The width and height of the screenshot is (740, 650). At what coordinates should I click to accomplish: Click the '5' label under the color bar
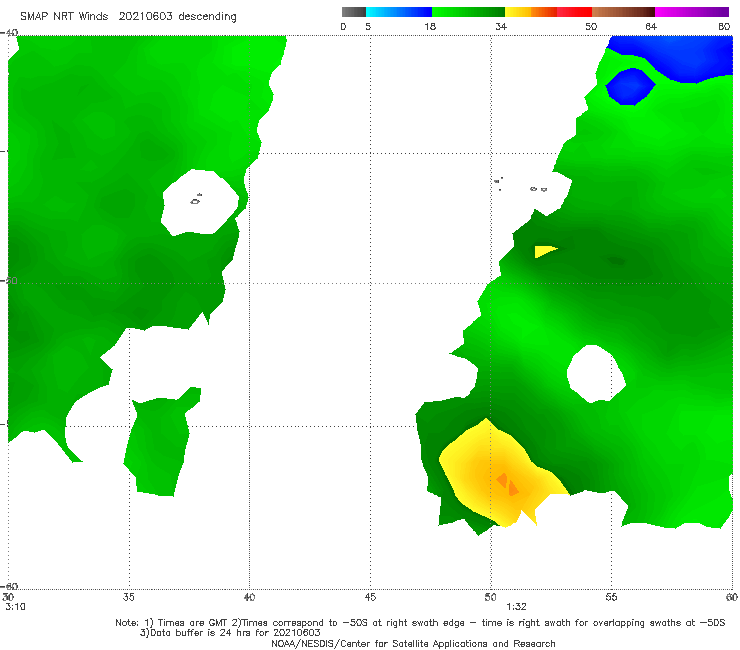[x=368, y=27]
